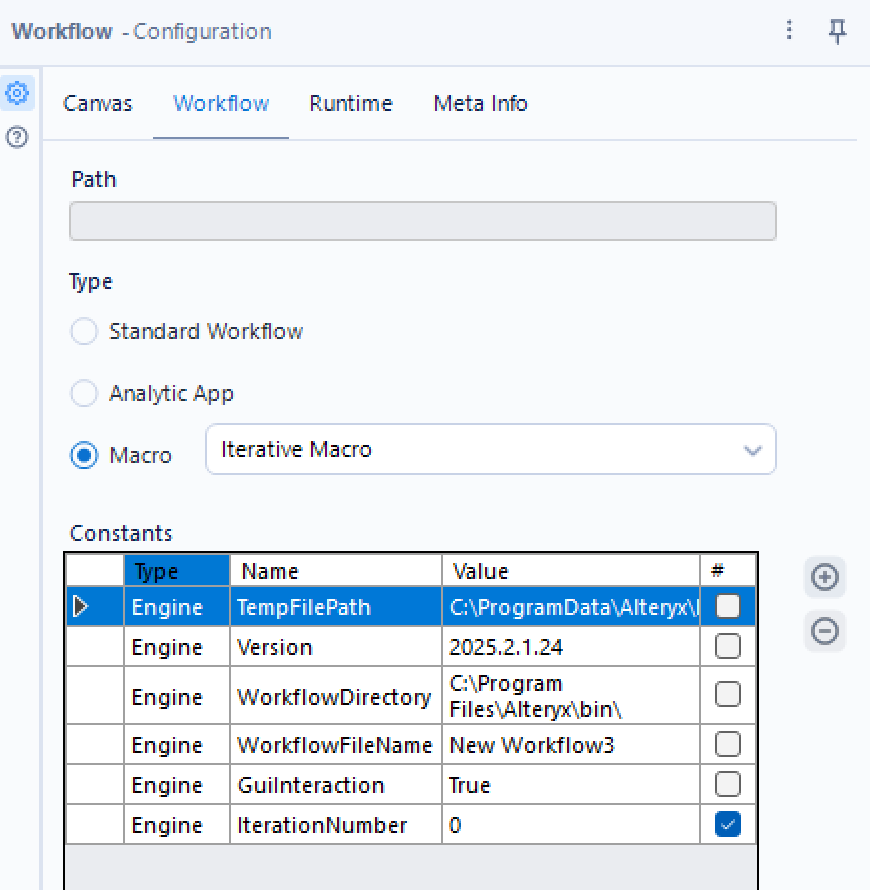Screen dimensions: 870x890
Task: Select the GuiInteraction name cell
Action: pos(336,784)
